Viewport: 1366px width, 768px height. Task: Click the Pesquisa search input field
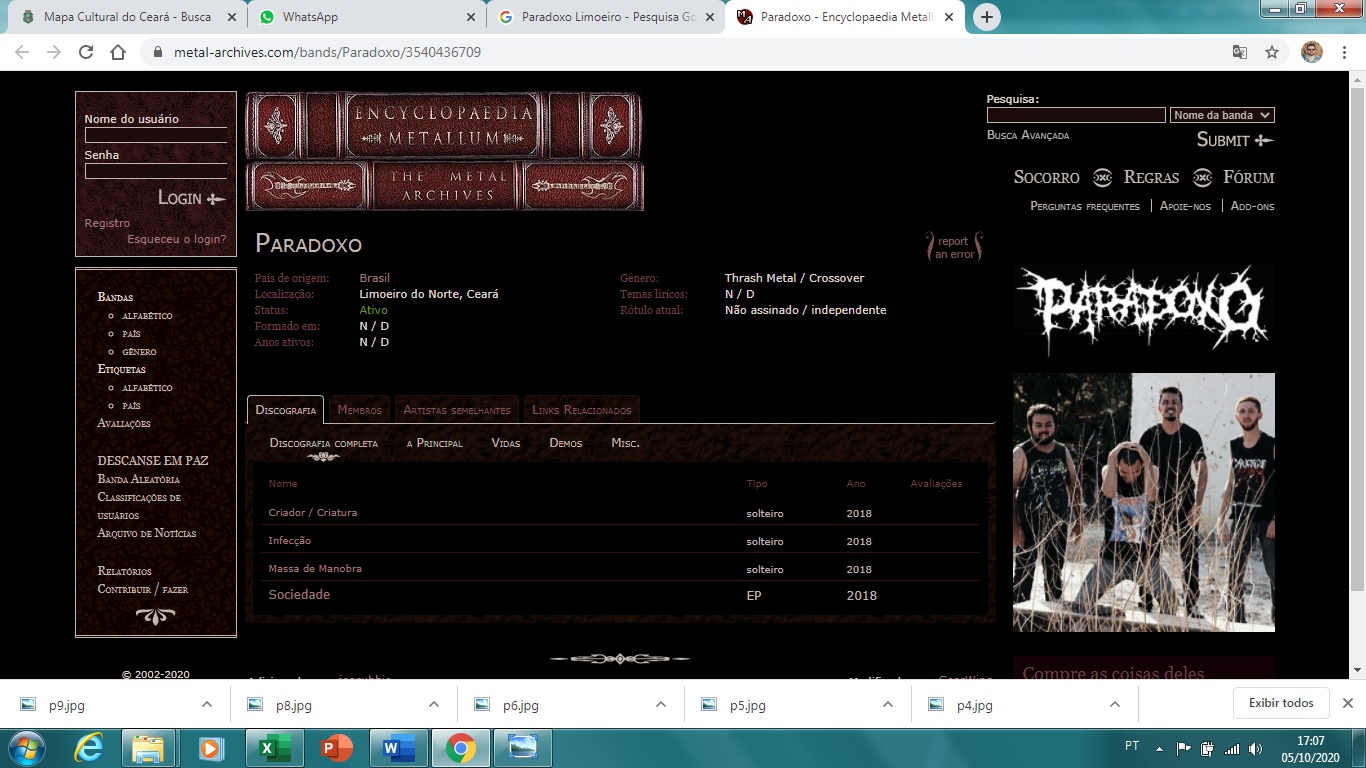[x=1076, y=115]
